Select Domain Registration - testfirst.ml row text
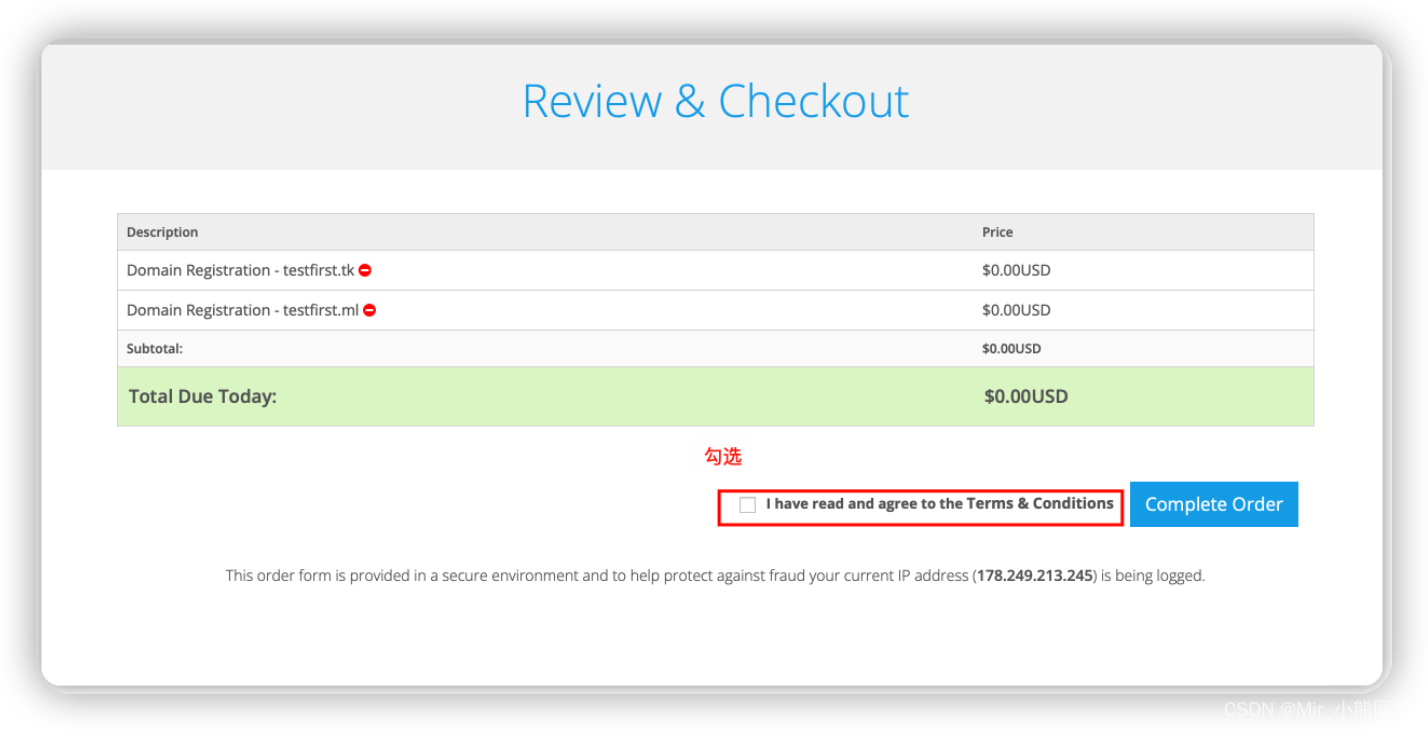Image resolution: width=1428 pixels, height=730 pixels. pyautogui.click(x=243, y=310)
